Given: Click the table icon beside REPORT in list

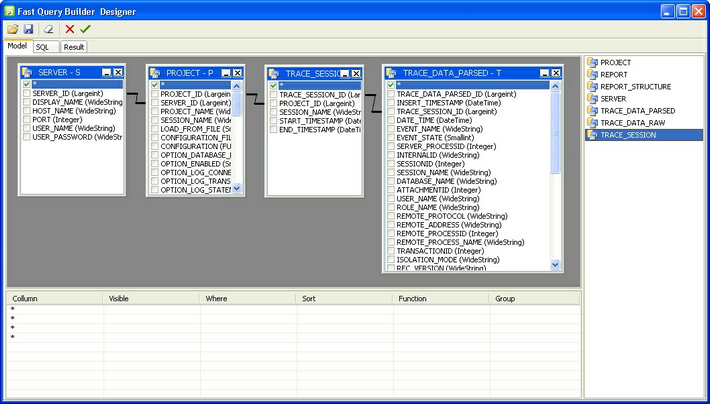Looking at the screenshot, I should point(592,75).
